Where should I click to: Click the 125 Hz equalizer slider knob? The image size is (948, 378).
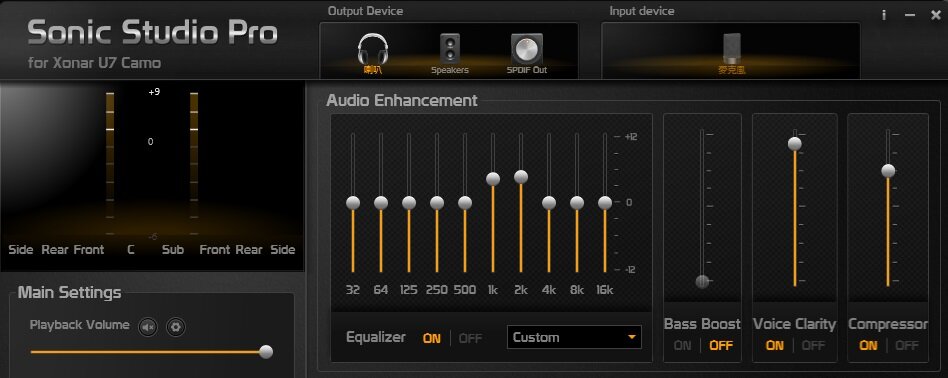coord(409,203)
